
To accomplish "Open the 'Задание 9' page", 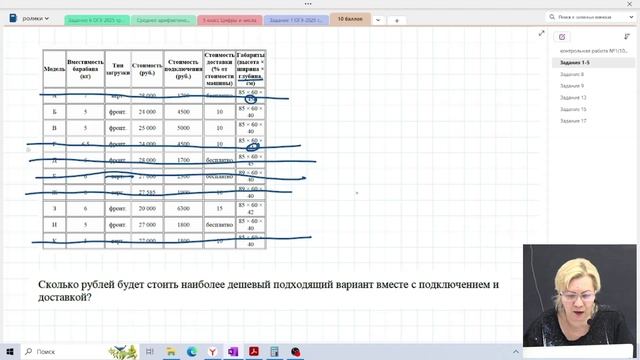I will point(594,86).
